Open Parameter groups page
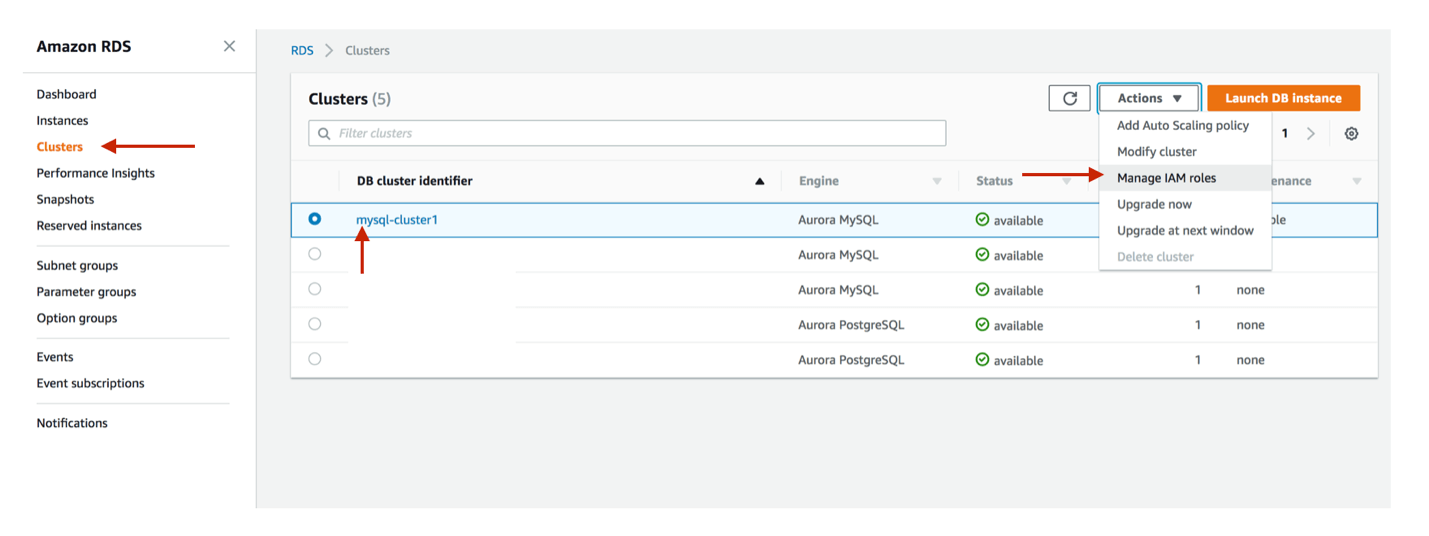 (86, 292)
